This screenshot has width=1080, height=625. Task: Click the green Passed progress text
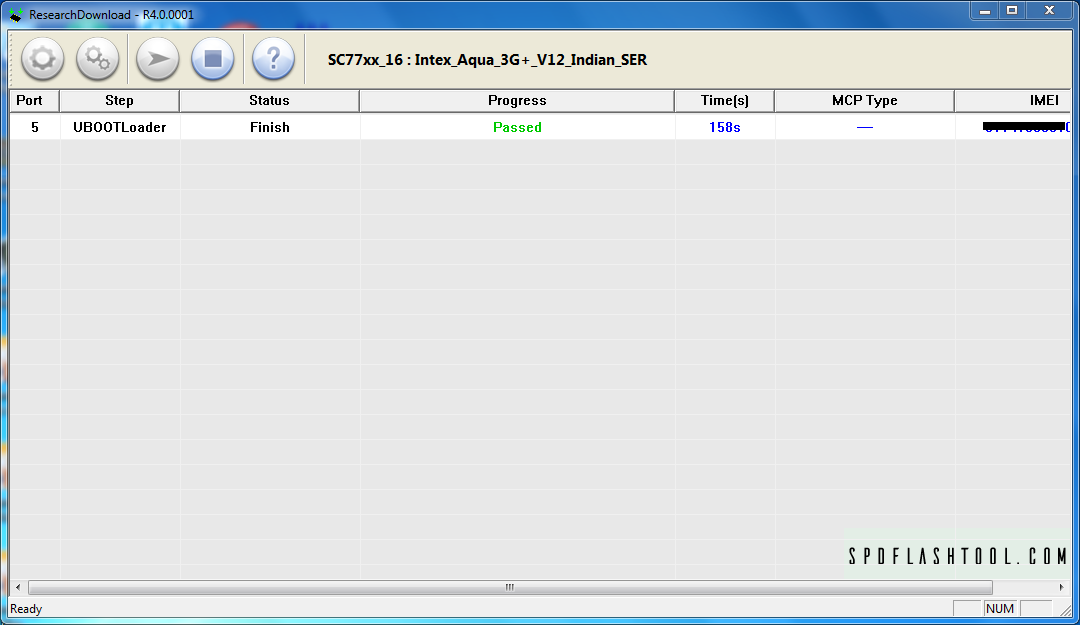click(517, 127)
